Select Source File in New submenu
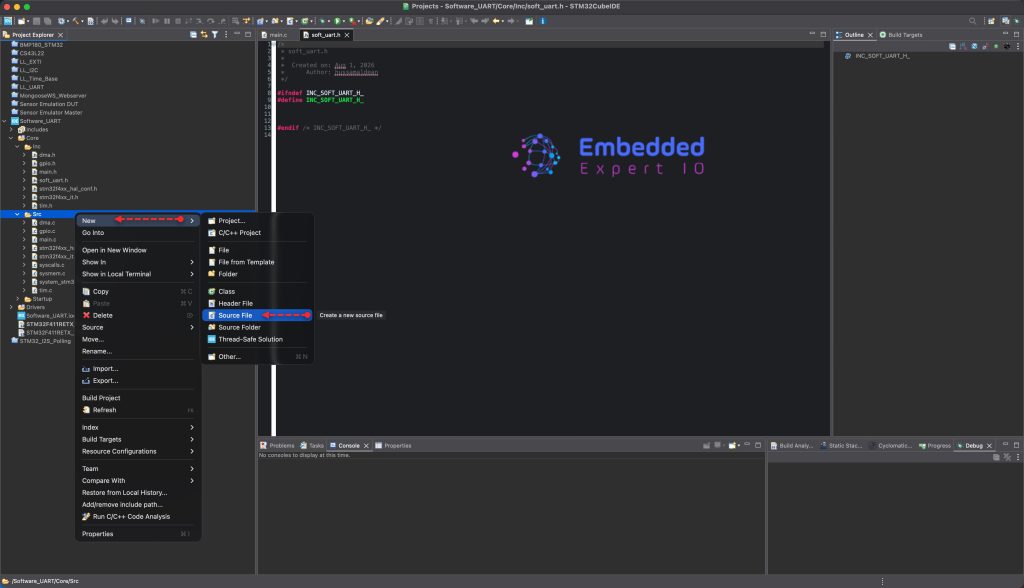 point(257,315)
